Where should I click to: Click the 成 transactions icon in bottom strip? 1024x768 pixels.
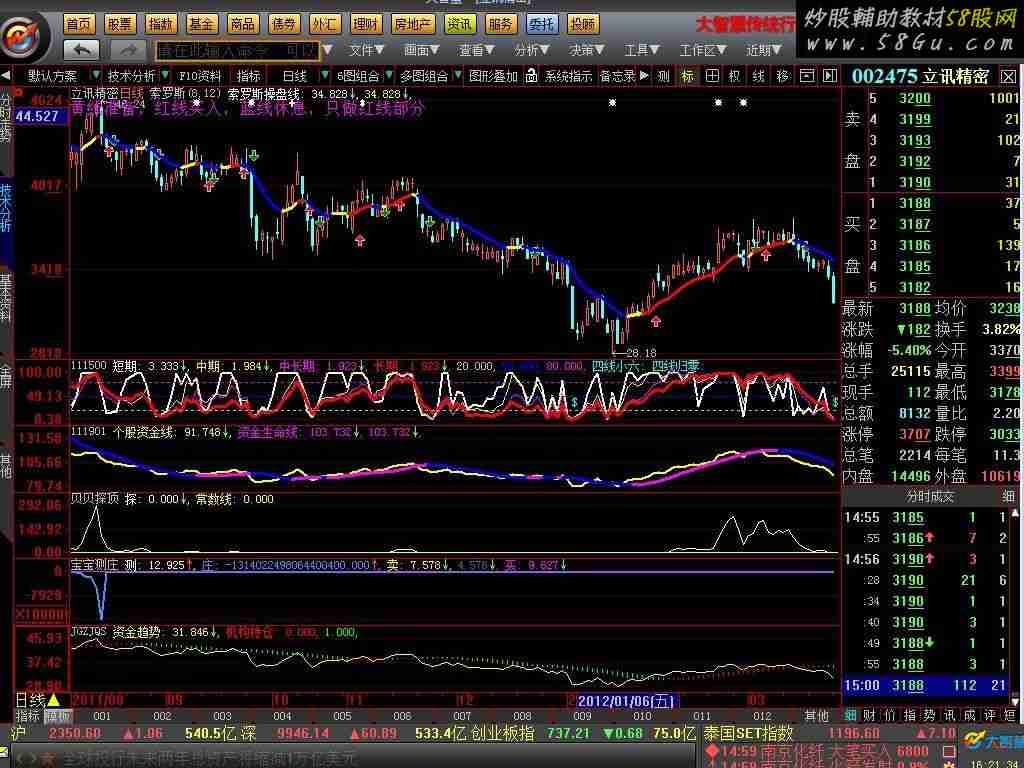(970, 716)
